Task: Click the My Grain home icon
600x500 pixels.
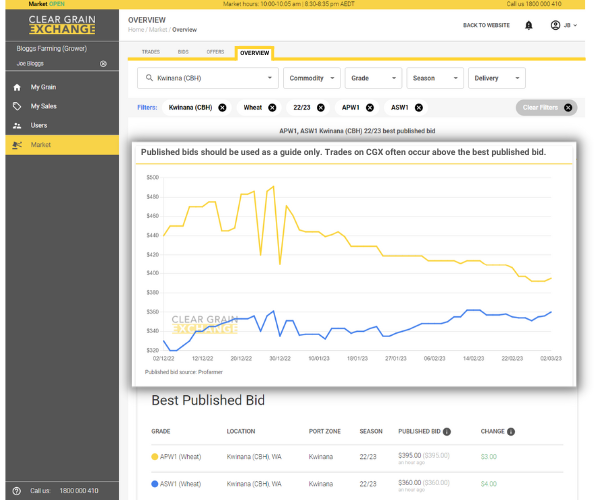Action: click(x=17, y=87)
